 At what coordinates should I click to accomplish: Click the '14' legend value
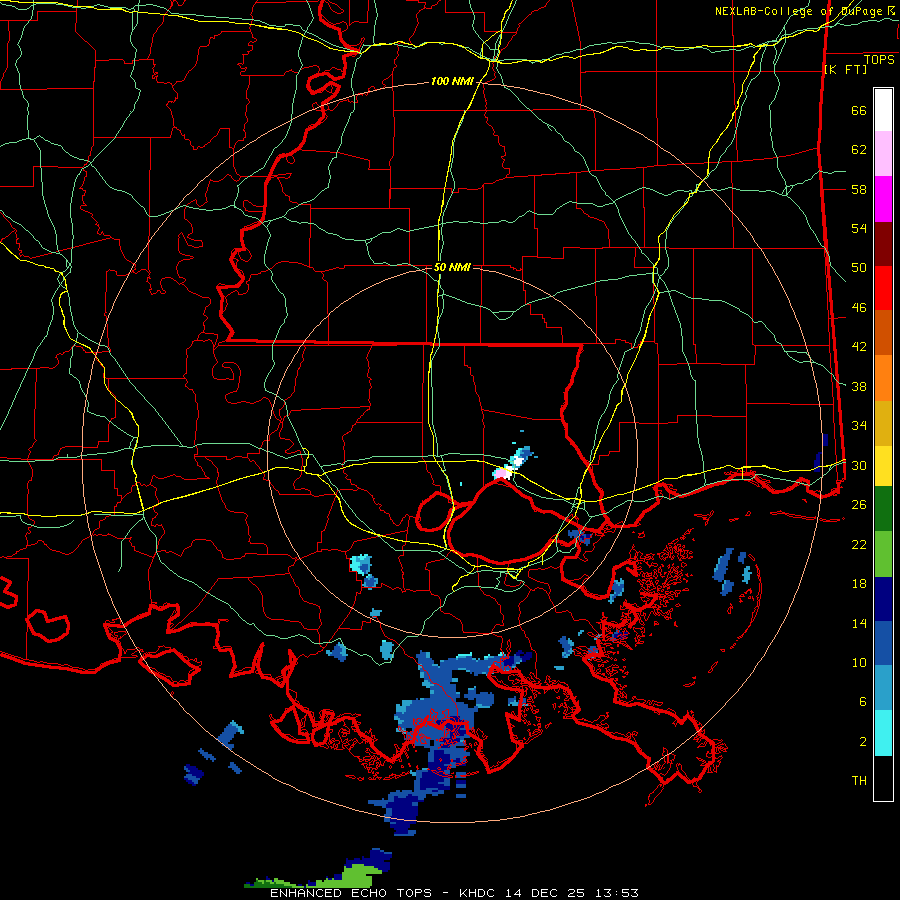(x=859, y=623)
